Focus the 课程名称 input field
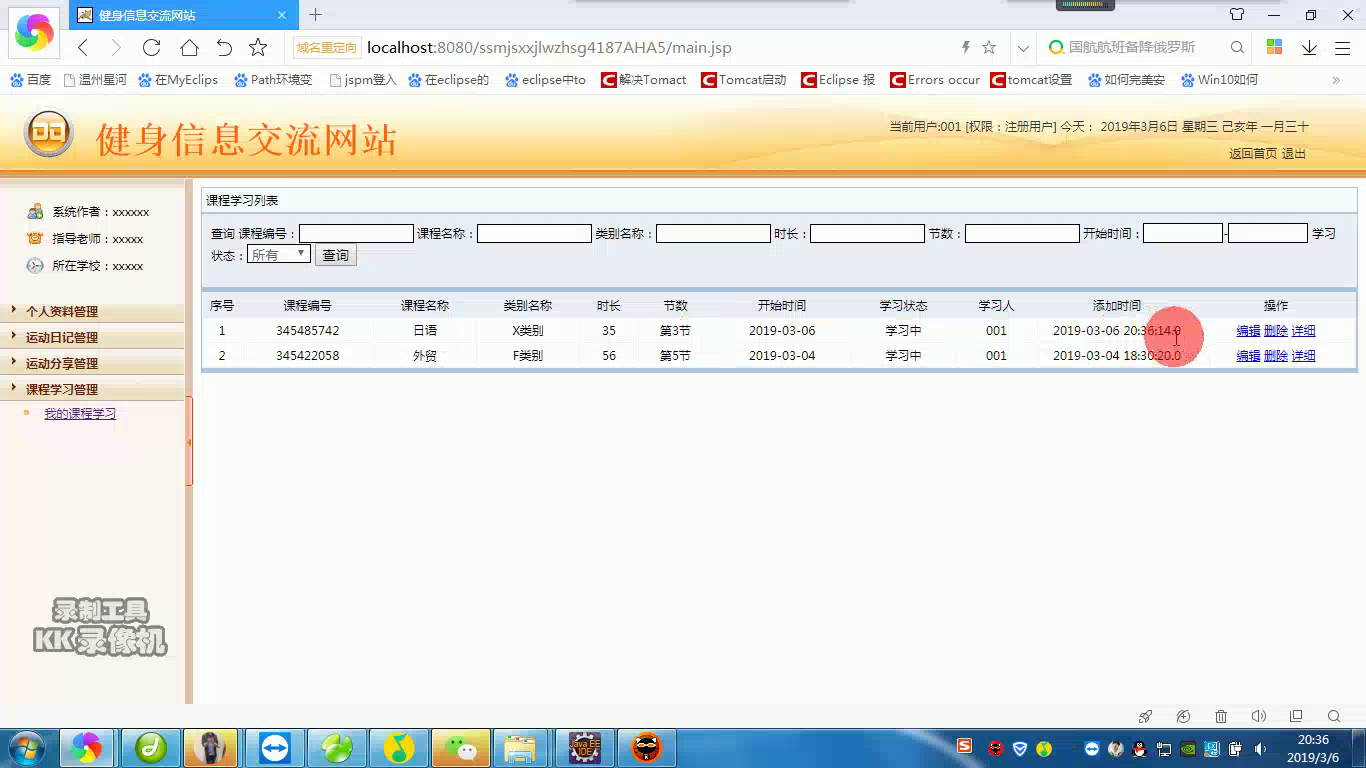The height and width of the screenshot is (768, 1366). click(534, 233)
